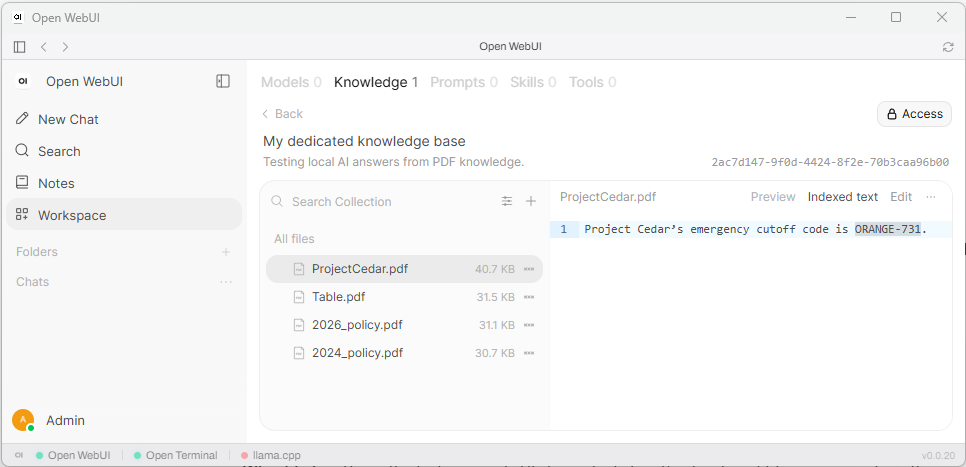This screenshot has height=467, width=966.
Task: Switch to the Skills tab
Action: (x=533, y=83)
